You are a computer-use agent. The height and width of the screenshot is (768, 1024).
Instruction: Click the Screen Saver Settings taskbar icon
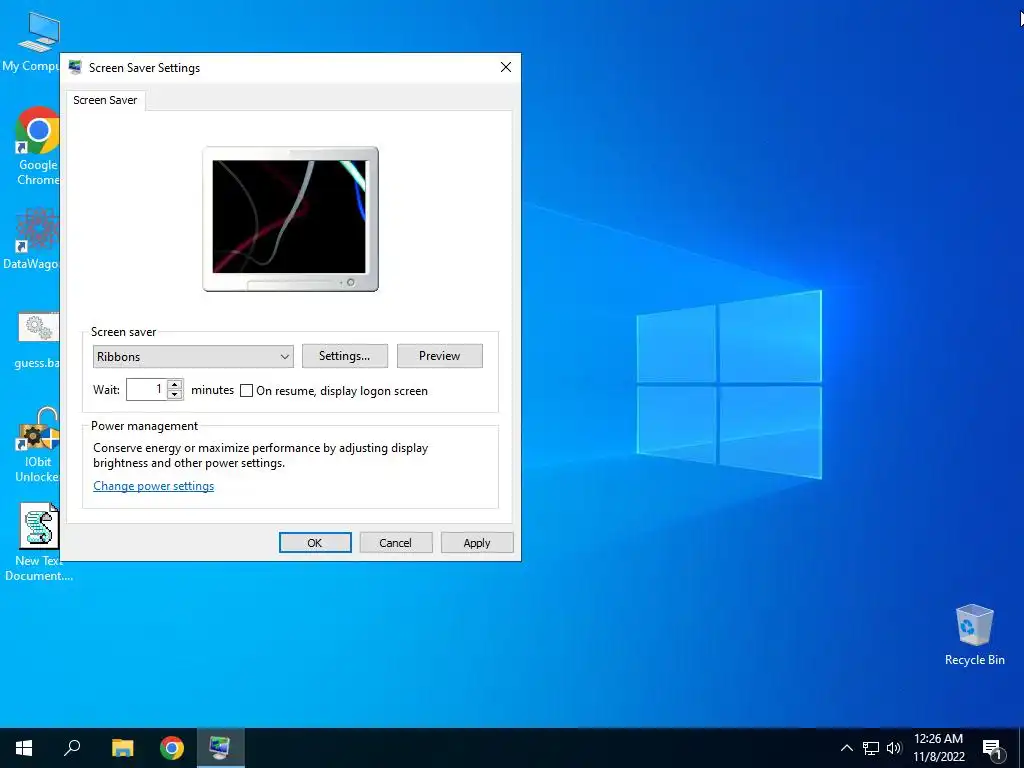coord(220,748)
